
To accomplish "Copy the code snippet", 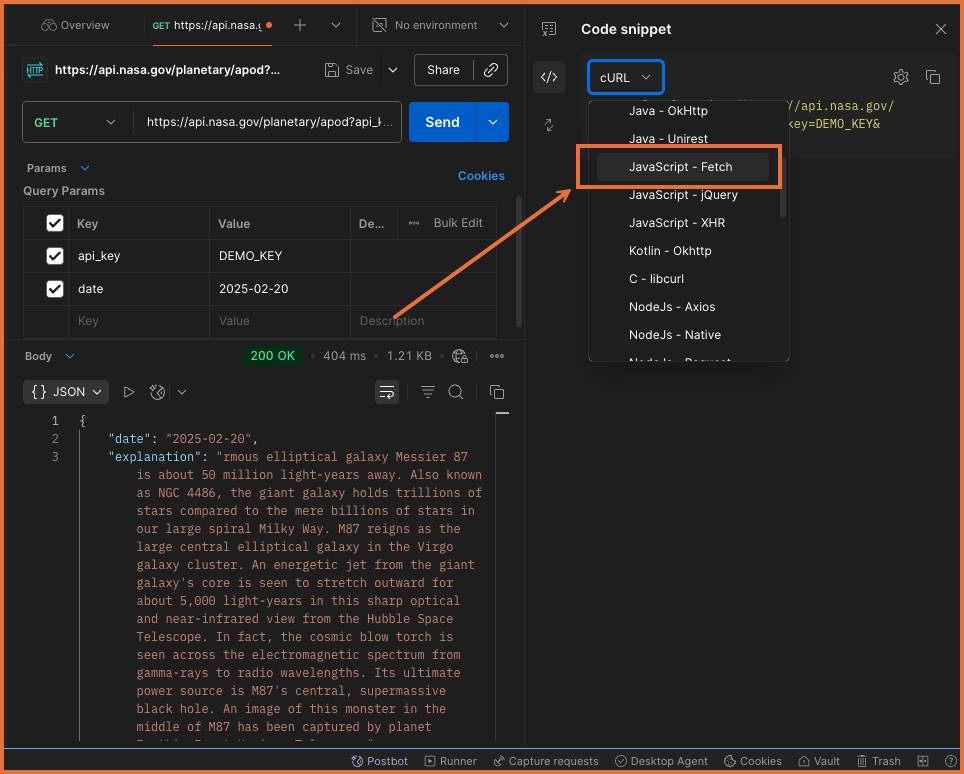I will (x=933, y=77).
